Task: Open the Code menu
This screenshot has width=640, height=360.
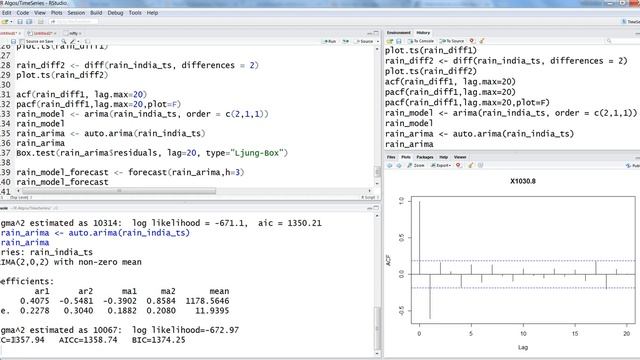Action: click(x=23, y=13)
